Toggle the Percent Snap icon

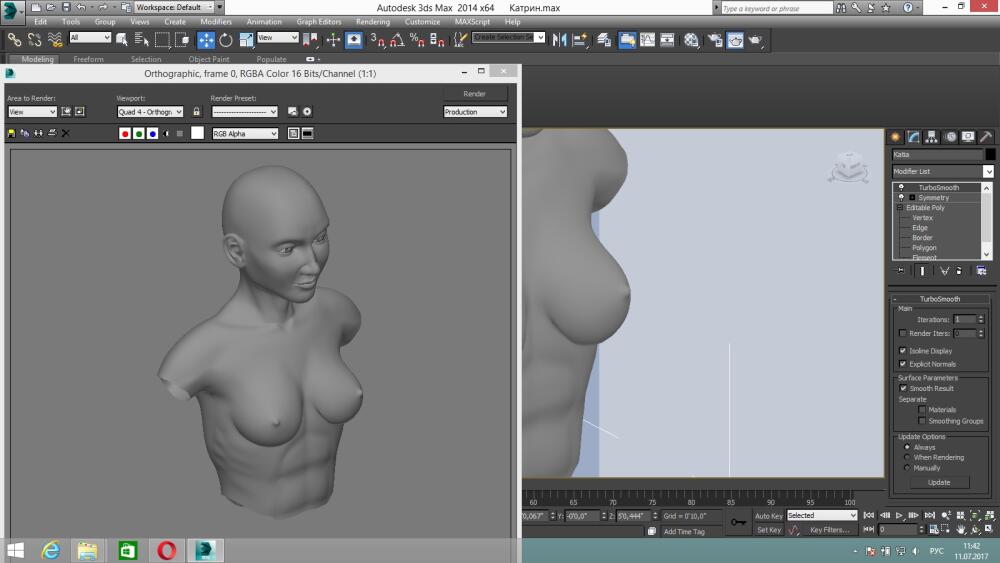(417, 40)
